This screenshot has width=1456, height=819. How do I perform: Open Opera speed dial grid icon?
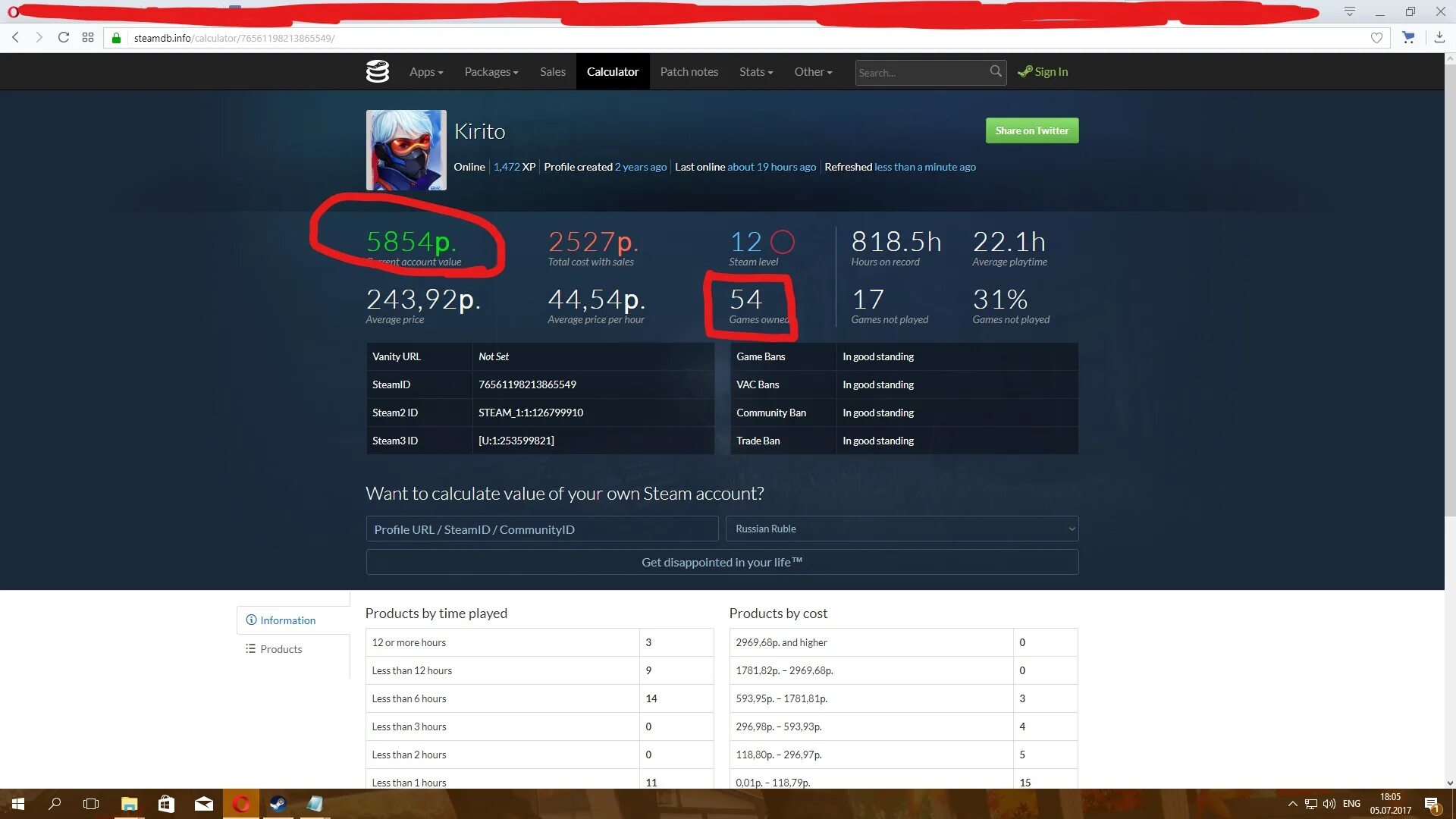tap(88, 37)
